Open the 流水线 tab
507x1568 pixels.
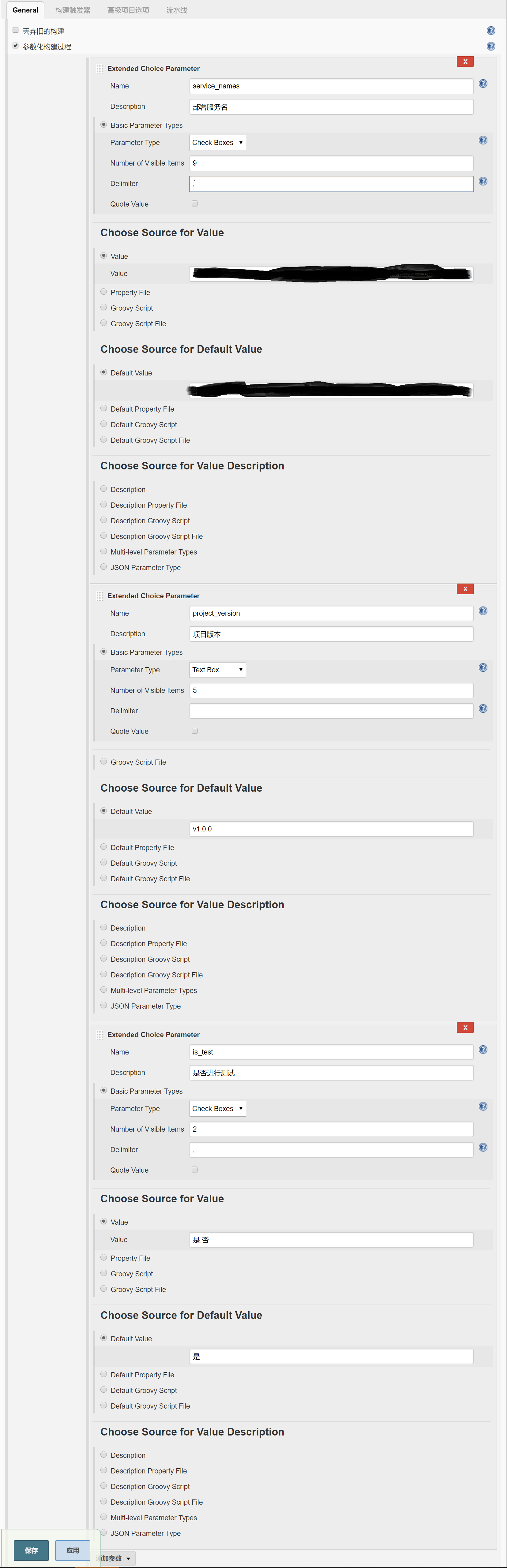(177, 10)
